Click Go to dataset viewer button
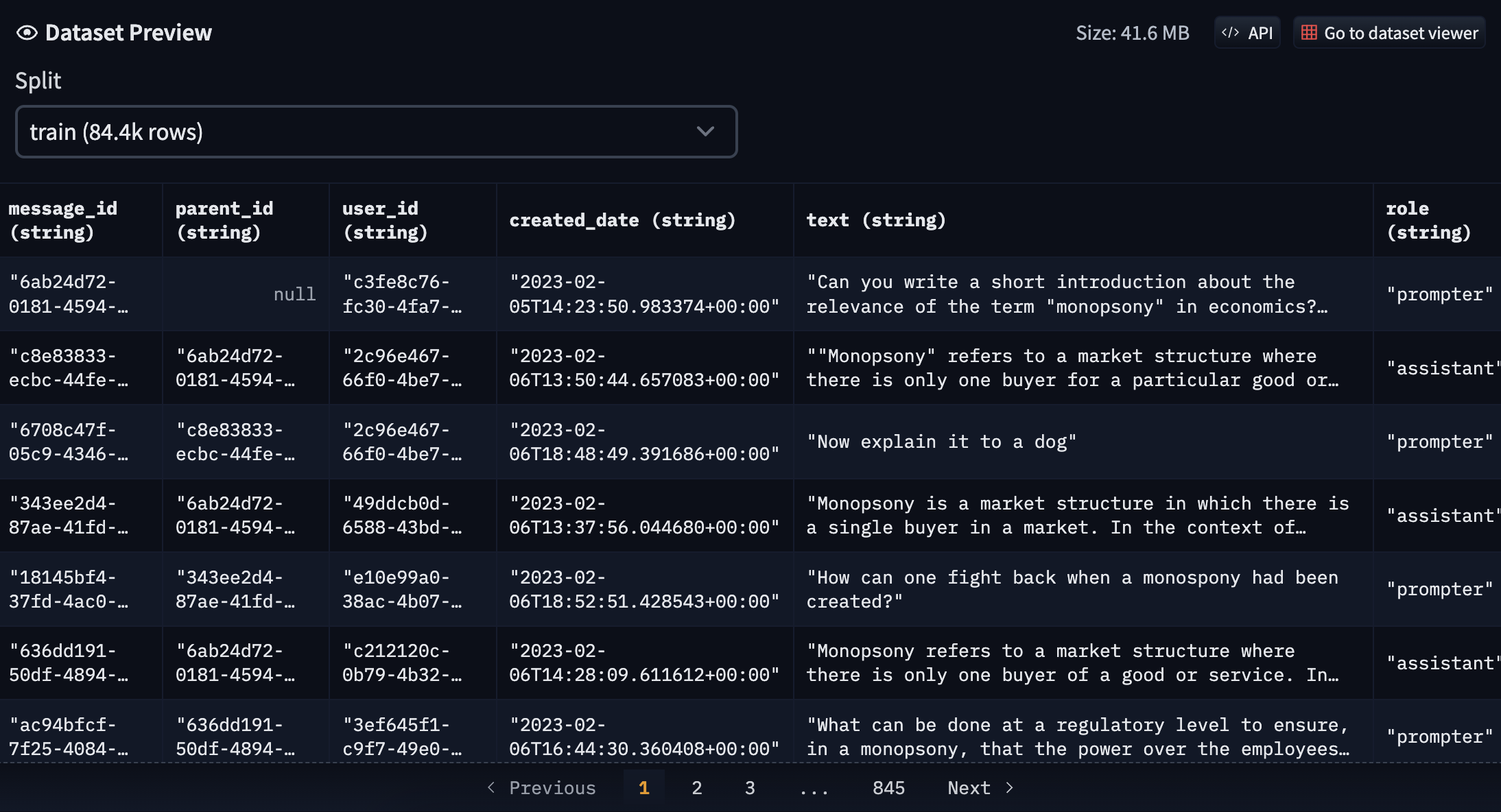 [1389, 33]
